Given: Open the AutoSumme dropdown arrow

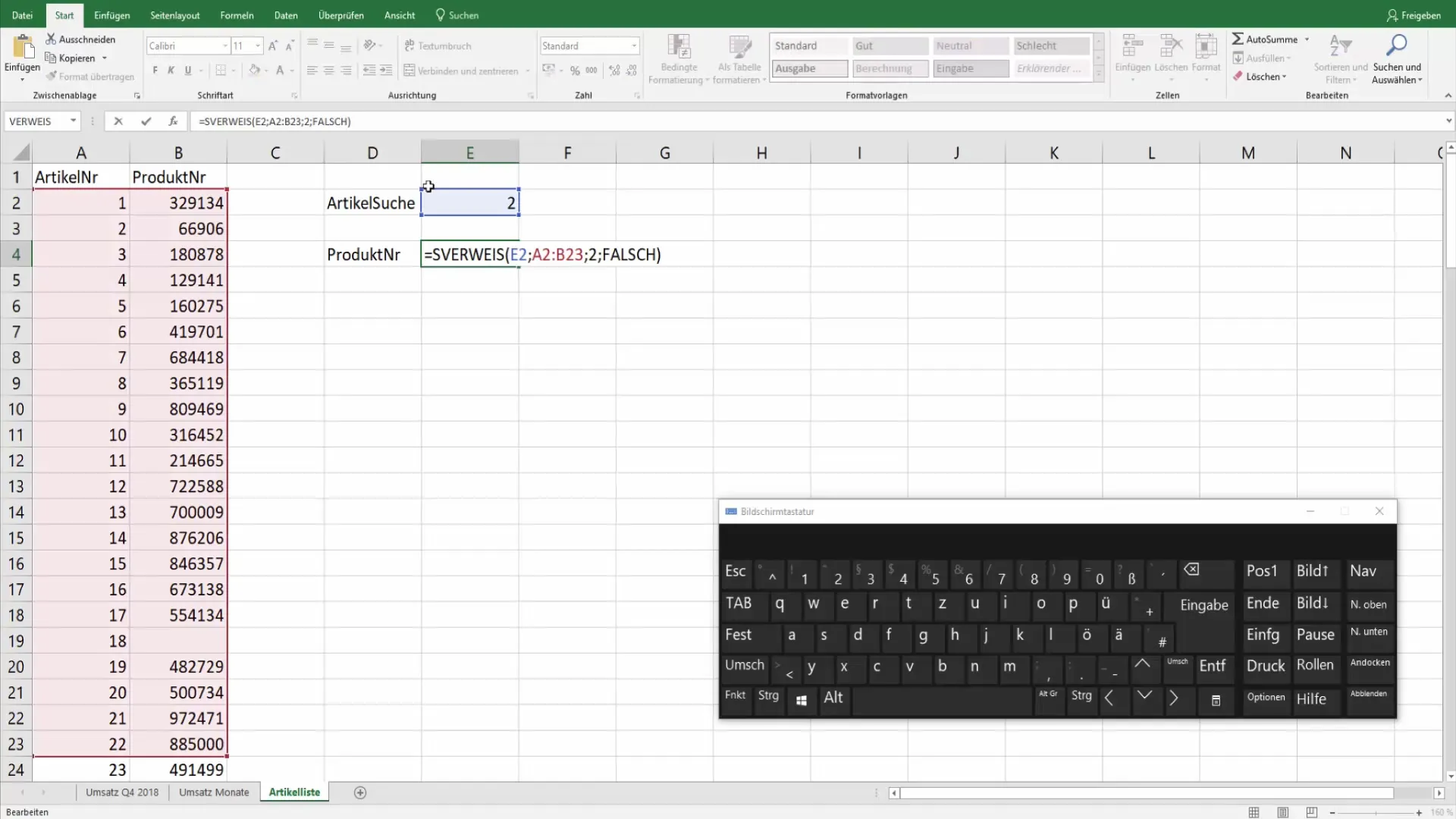Looking at the screenshot, I should [1307, 39].
